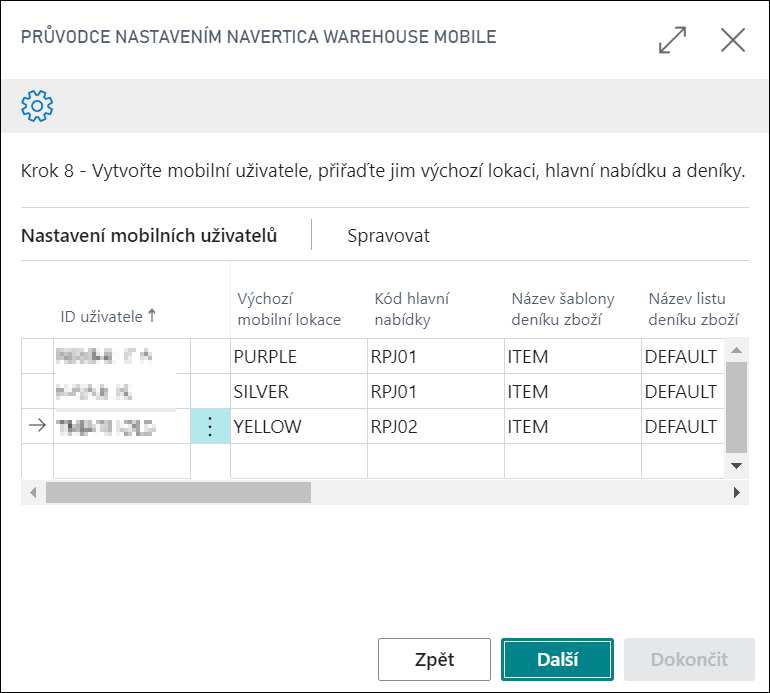Open Nastavení mobilních uživatelů section title

(149, 236)
